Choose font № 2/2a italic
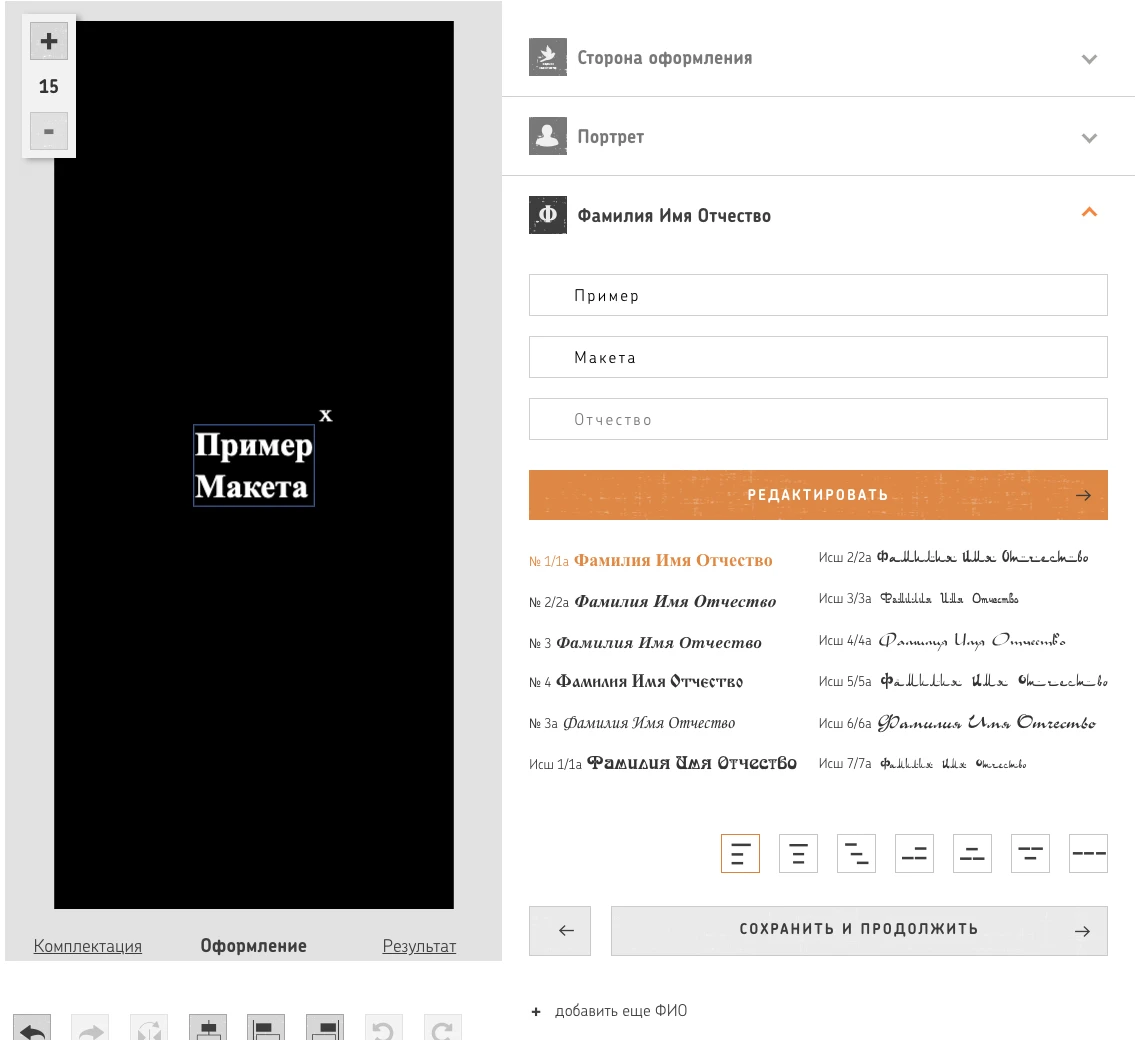Image resolution: width=1140 pixels, height=1040 pixels. (653, 602)
